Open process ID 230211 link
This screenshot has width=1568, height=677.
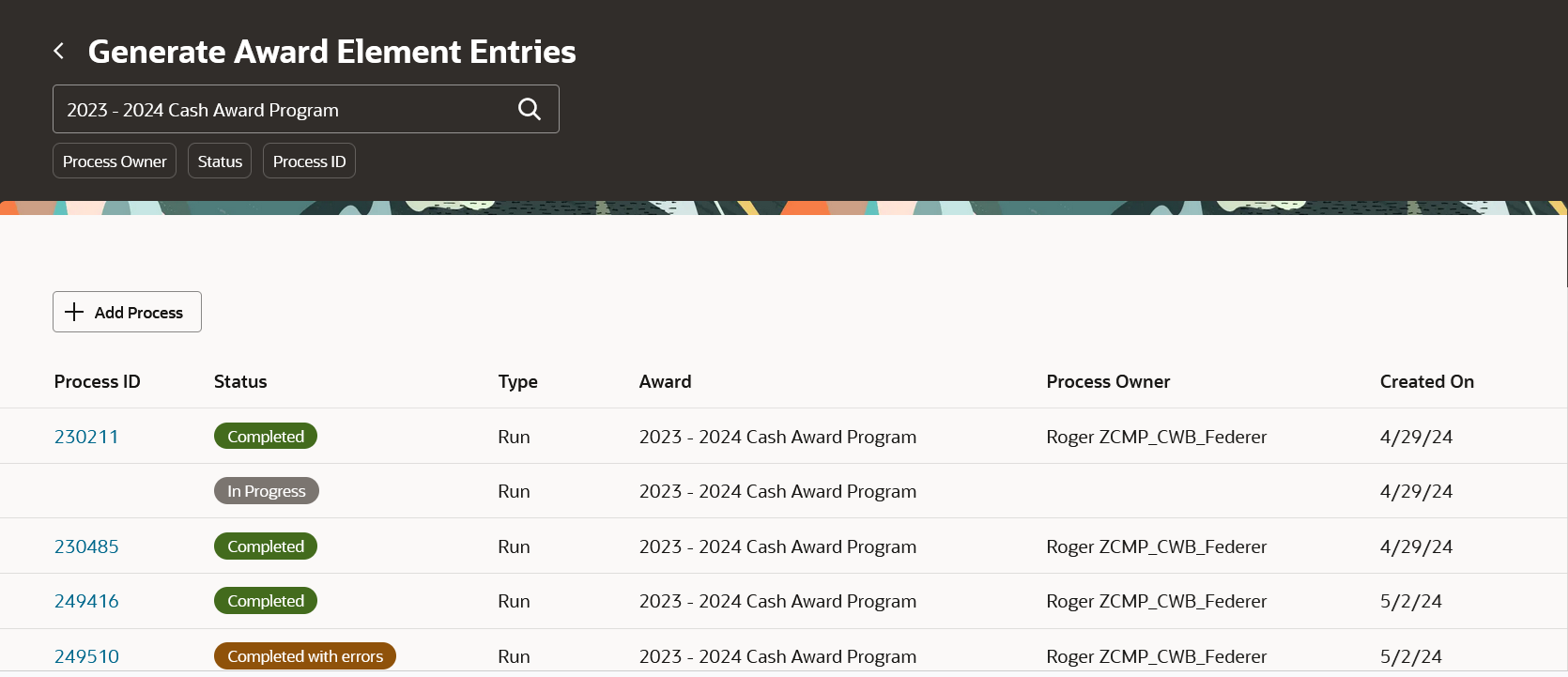(x=86, y=437)
